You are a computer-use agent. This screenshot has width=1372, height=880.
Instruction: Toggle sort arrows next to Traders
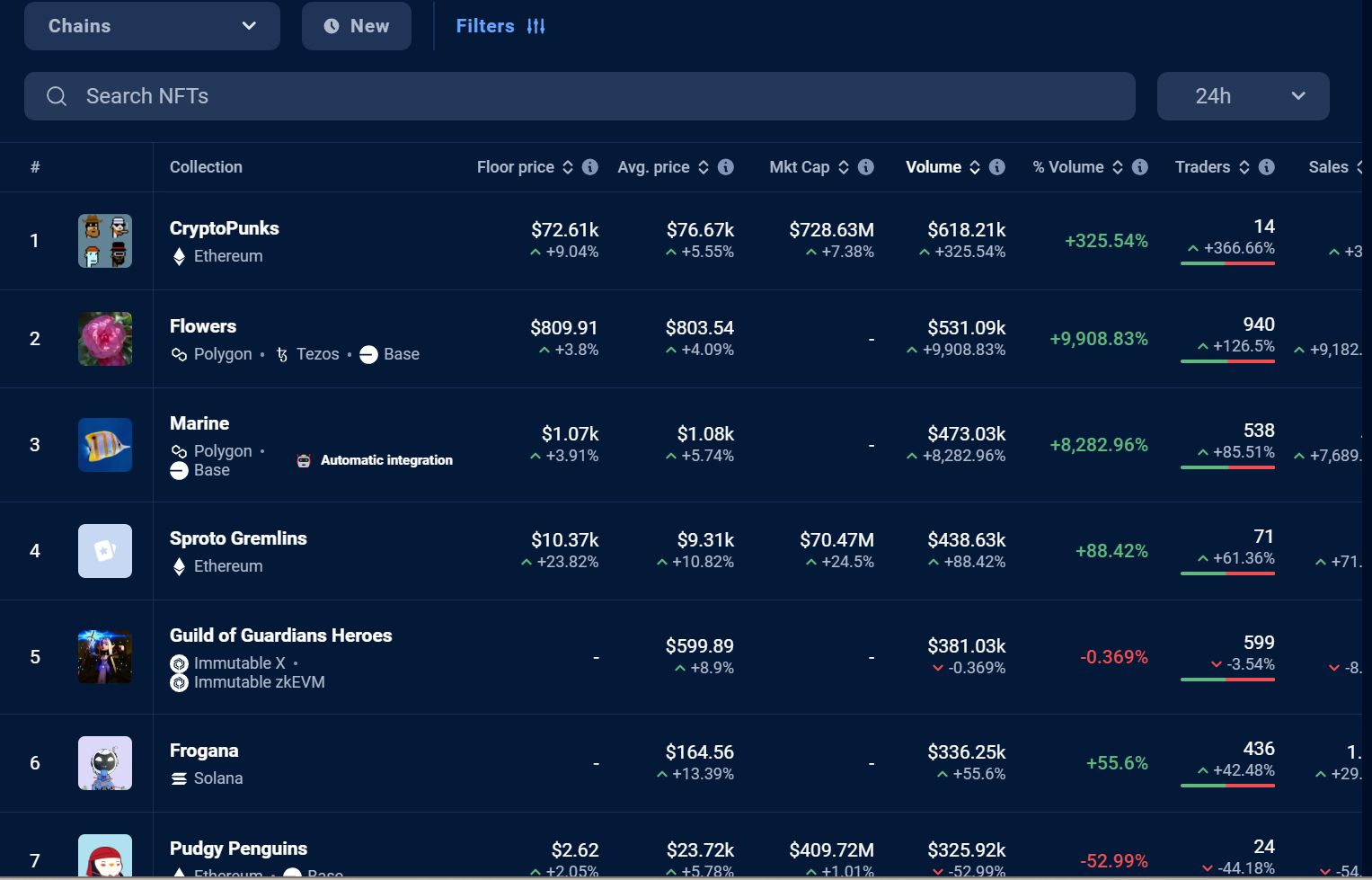click(1244, 167)
